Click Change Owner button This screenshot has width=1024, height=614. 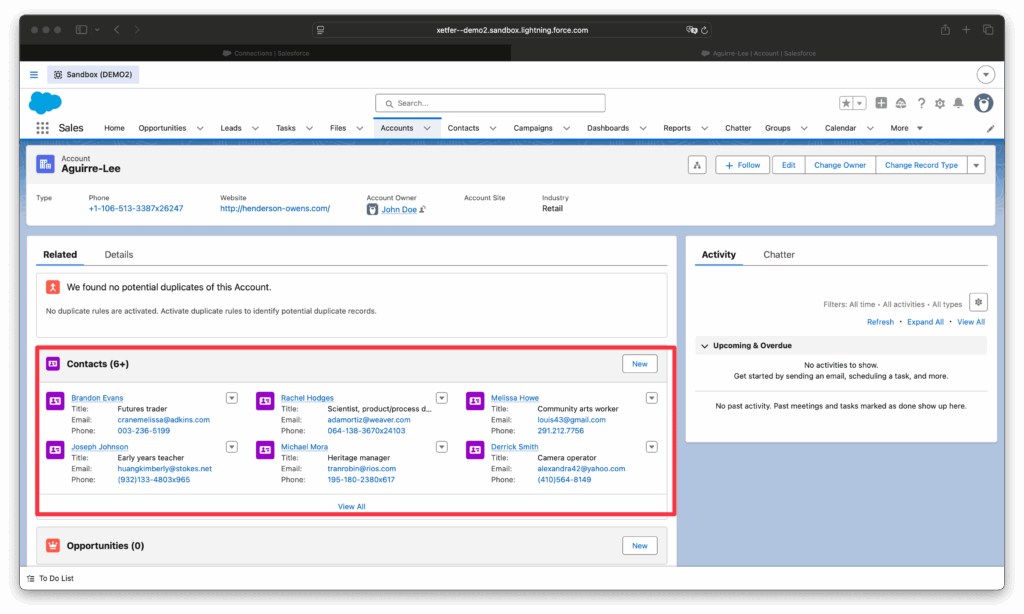coord(840,165)
